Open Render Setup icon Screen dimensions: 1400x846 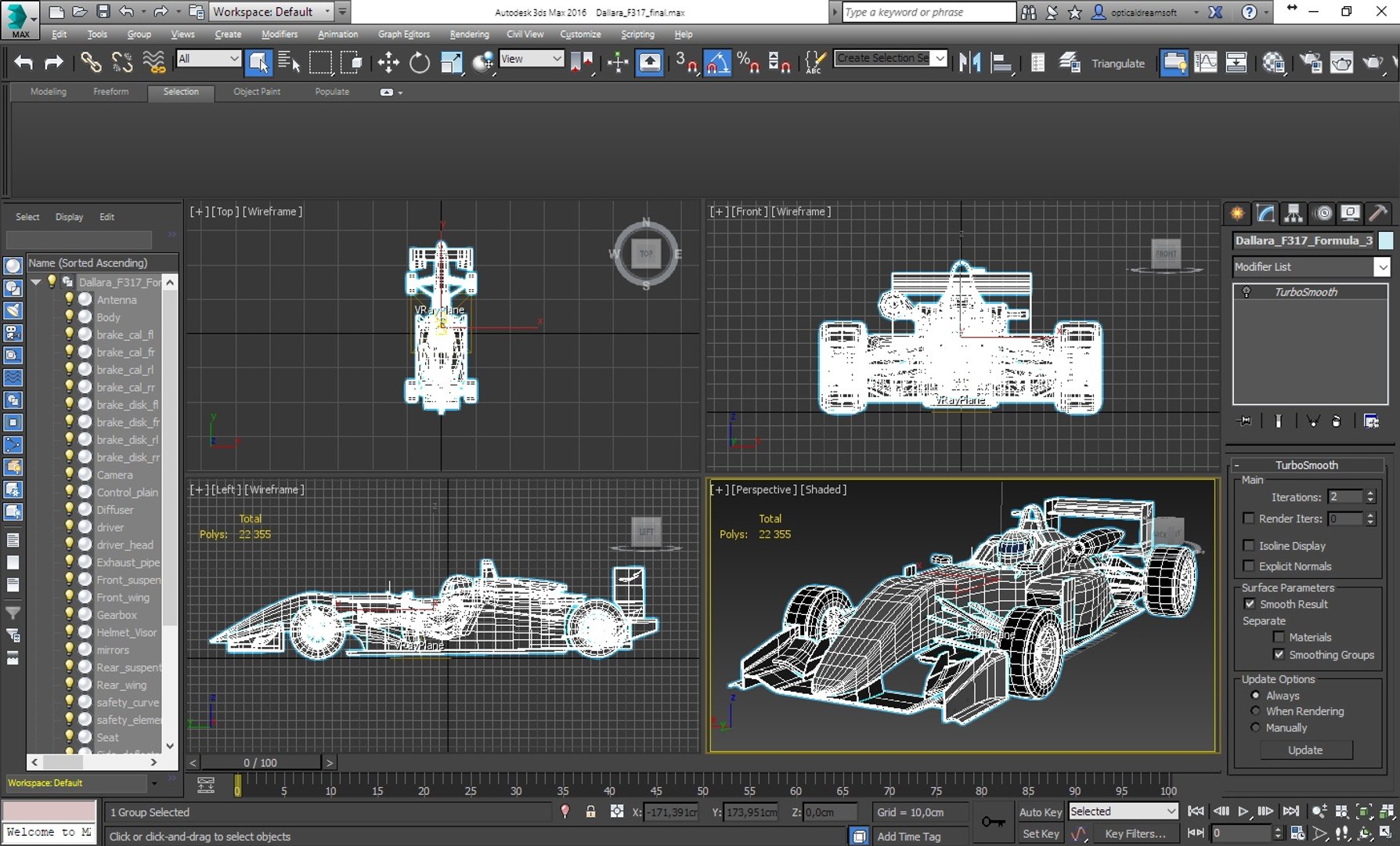[x=1310, y=63]
